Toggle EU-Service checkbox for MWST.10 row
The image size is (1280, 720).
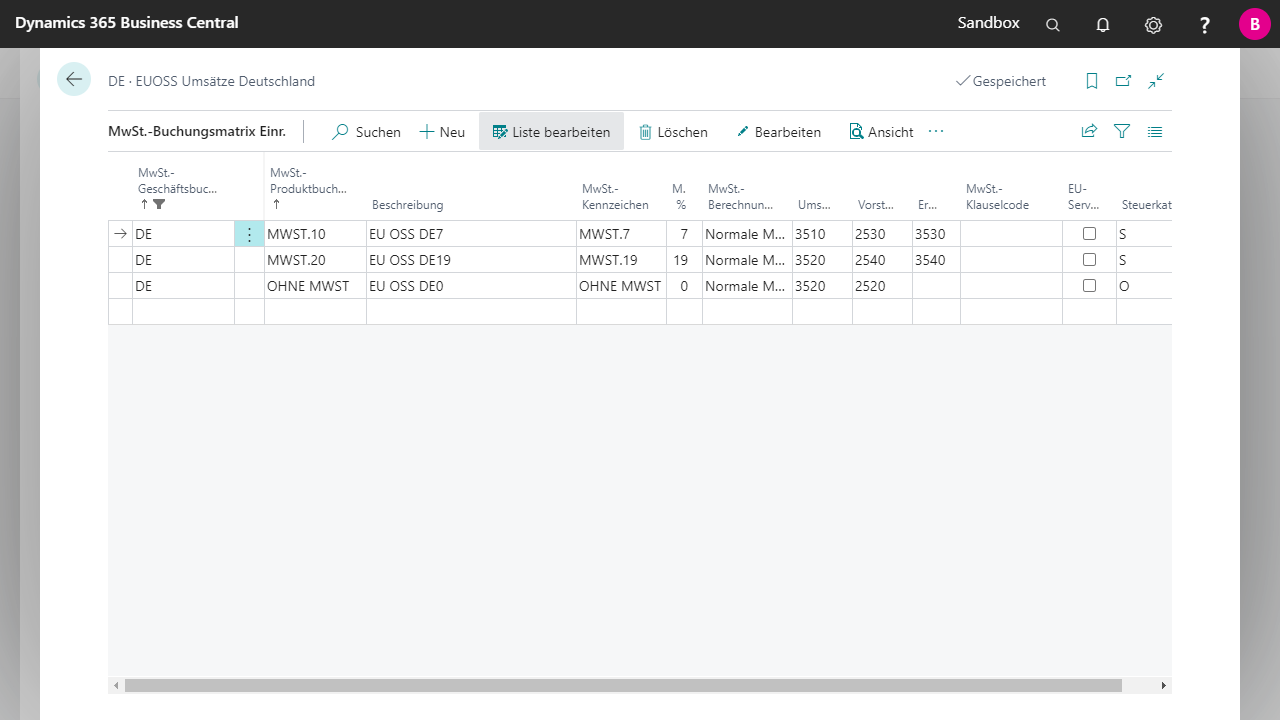pyautogui.click(x=1089, y=233)
